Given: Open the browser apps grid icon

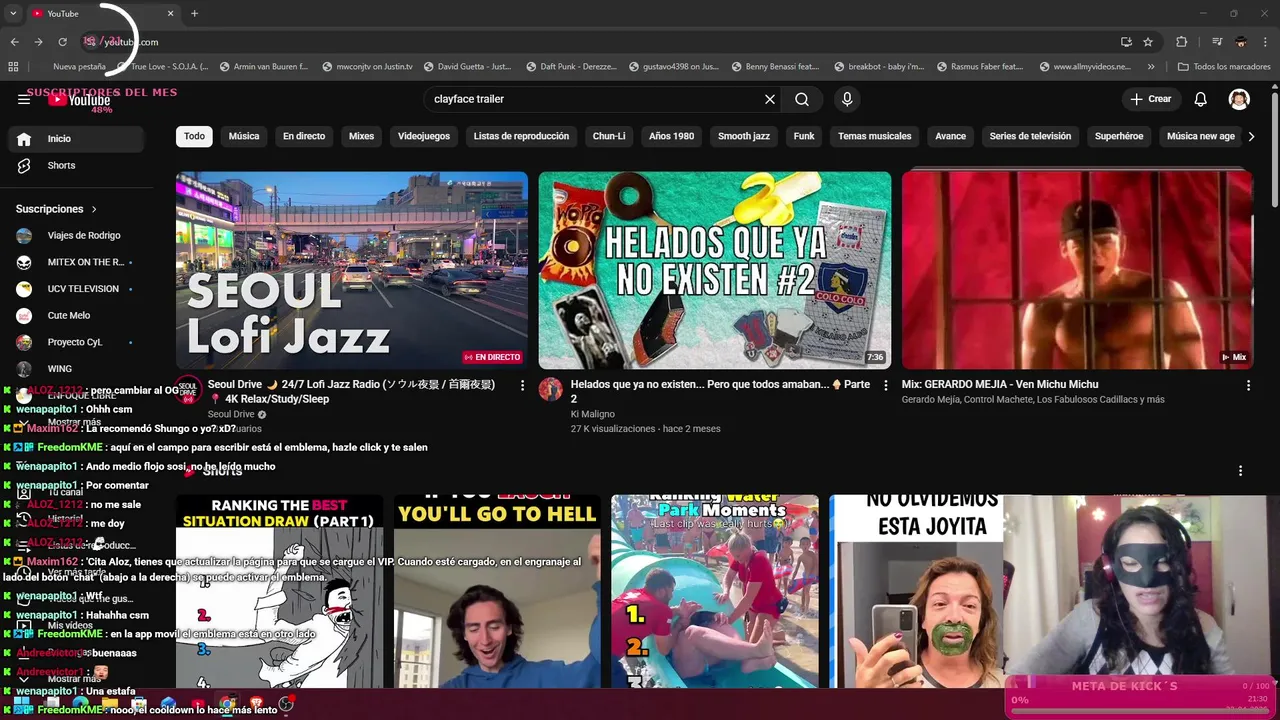Looking at the screenshot, I should (x=13, y=67).
